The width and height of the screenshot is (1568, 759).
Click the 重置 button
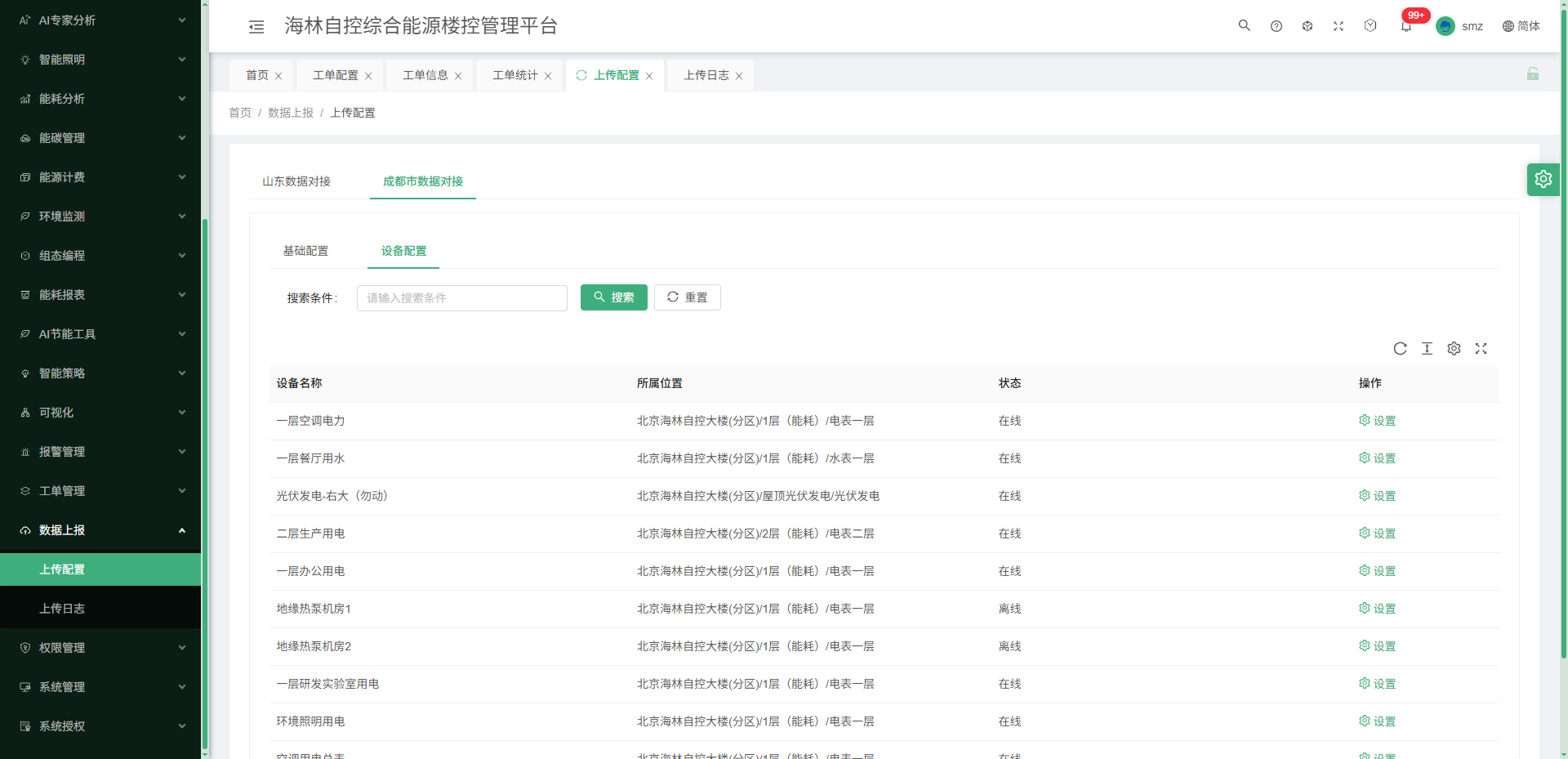click(x=688, y=297)
